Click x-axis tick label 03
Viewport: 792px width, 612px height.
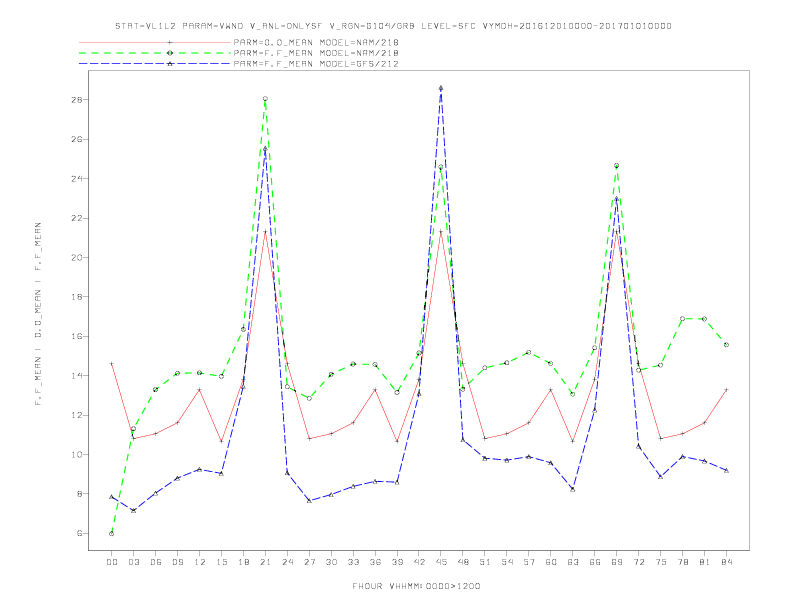[134, 562]
